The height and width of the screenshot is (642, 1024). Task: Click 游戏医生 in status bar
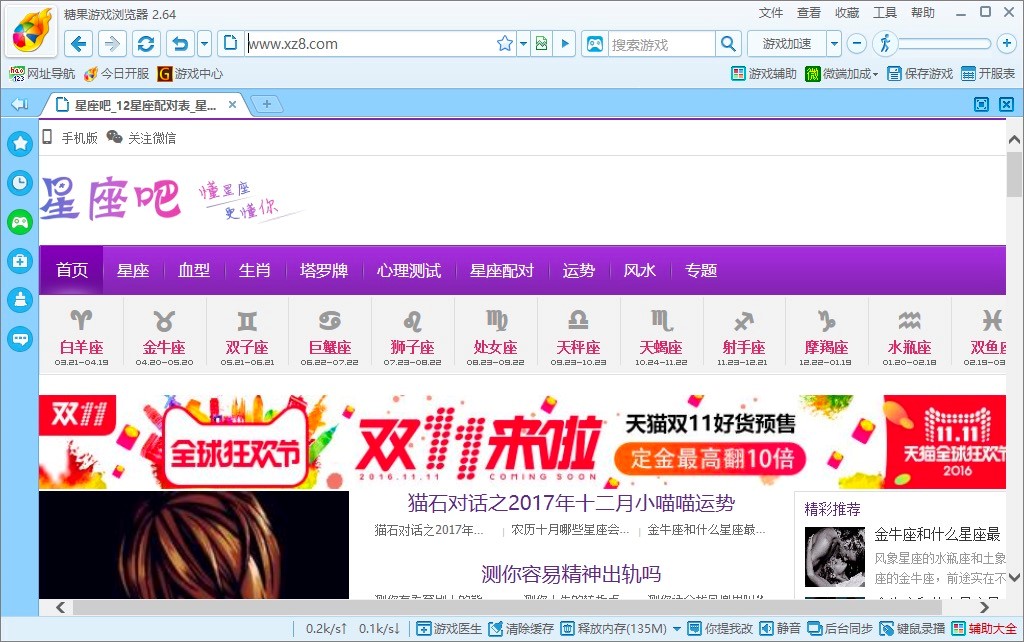pyautogui.click(x=449, y=628)
